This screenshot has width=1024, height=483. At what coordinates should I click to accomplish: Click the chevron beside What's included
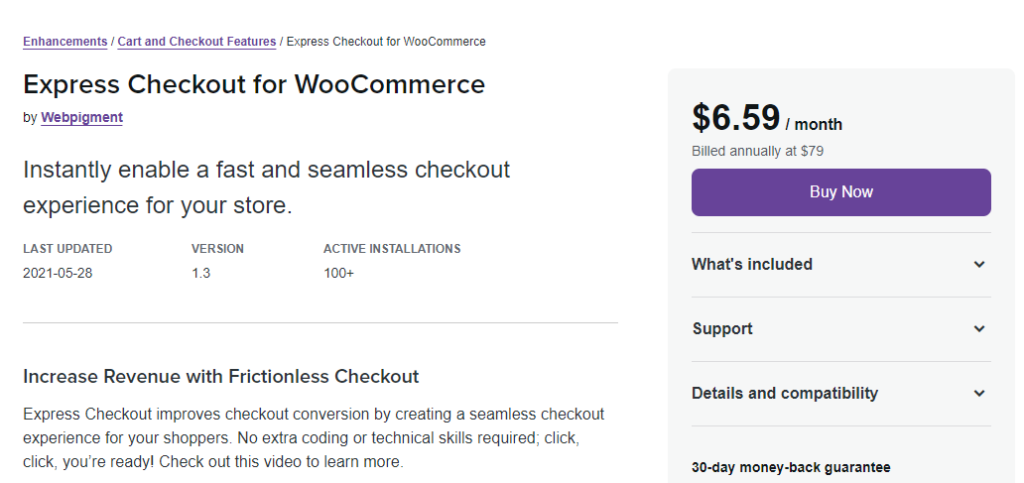click(979, 264)
